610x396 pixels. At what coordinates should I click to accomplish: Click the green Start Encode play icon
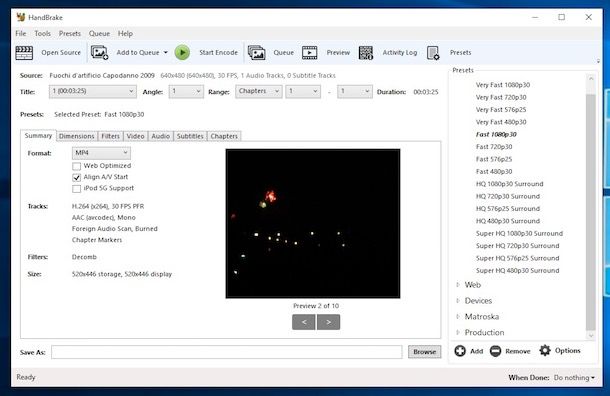[182, 53]
